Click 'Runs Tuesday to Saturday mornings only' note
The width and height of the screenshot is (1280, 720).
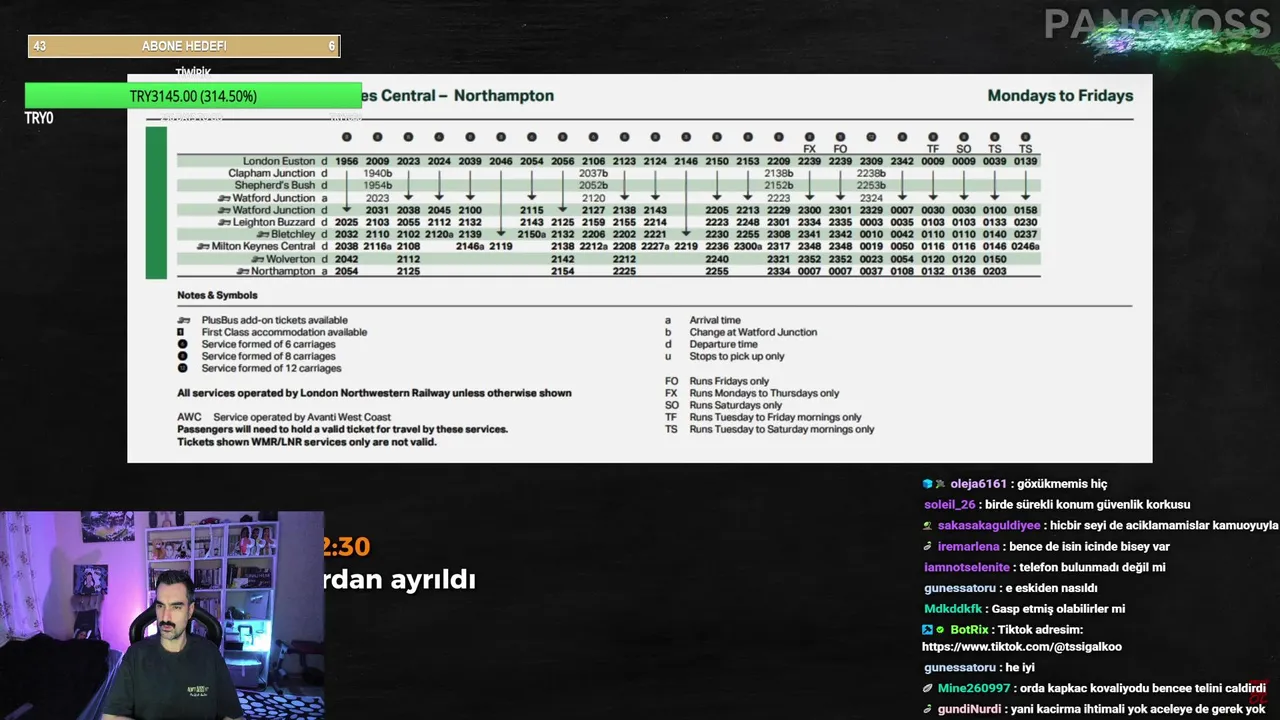782,429
